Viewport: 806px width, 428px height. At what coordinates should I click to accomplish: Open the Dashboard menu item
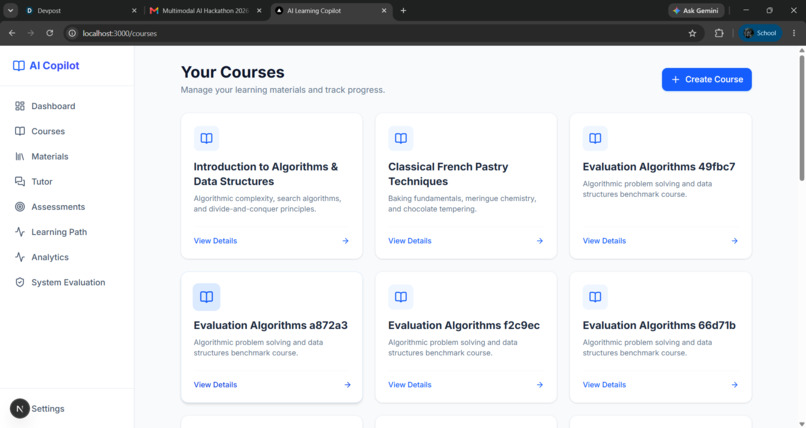coord(67,106)
